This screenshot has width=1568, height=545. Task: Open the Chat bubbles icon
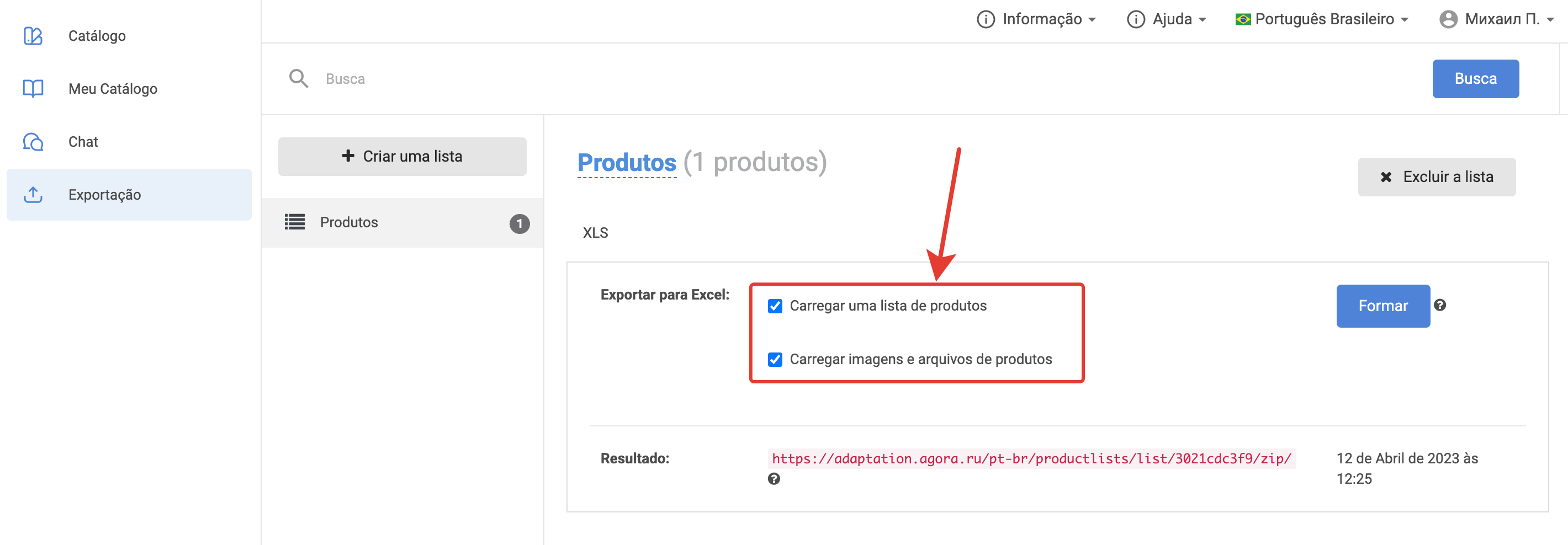(x=33, y=142)
